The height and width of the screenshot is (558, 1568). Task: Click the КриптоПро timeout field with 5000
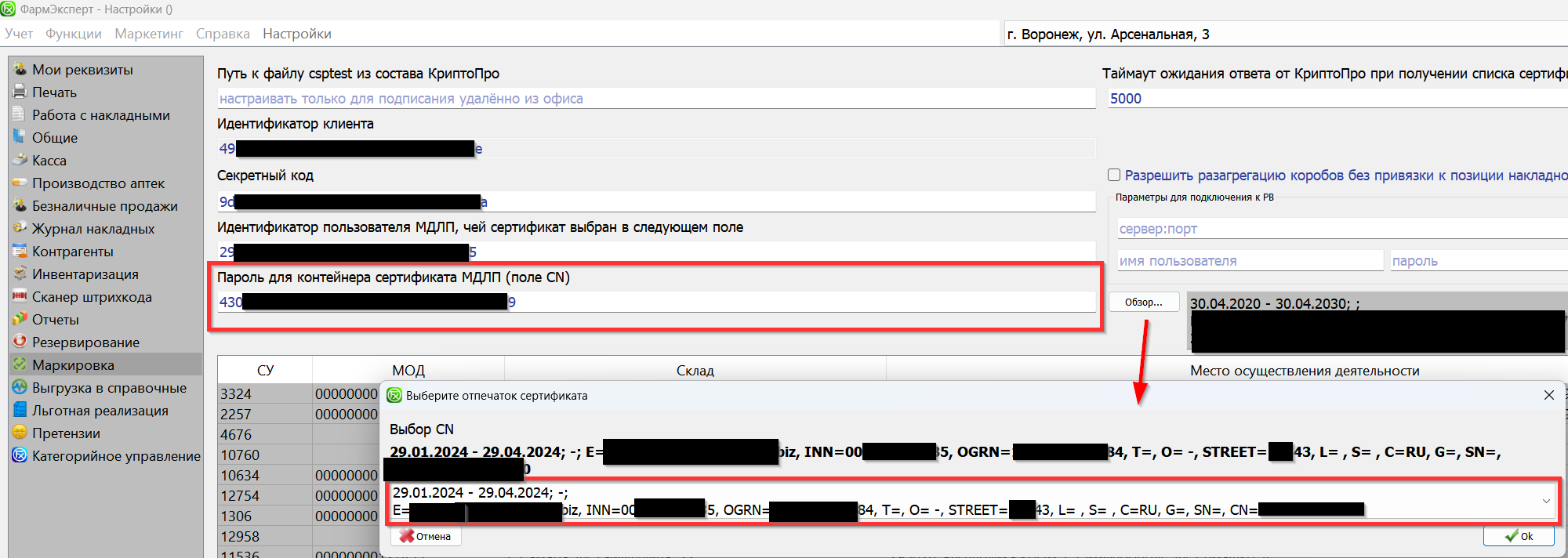(x=1333, y=99)
